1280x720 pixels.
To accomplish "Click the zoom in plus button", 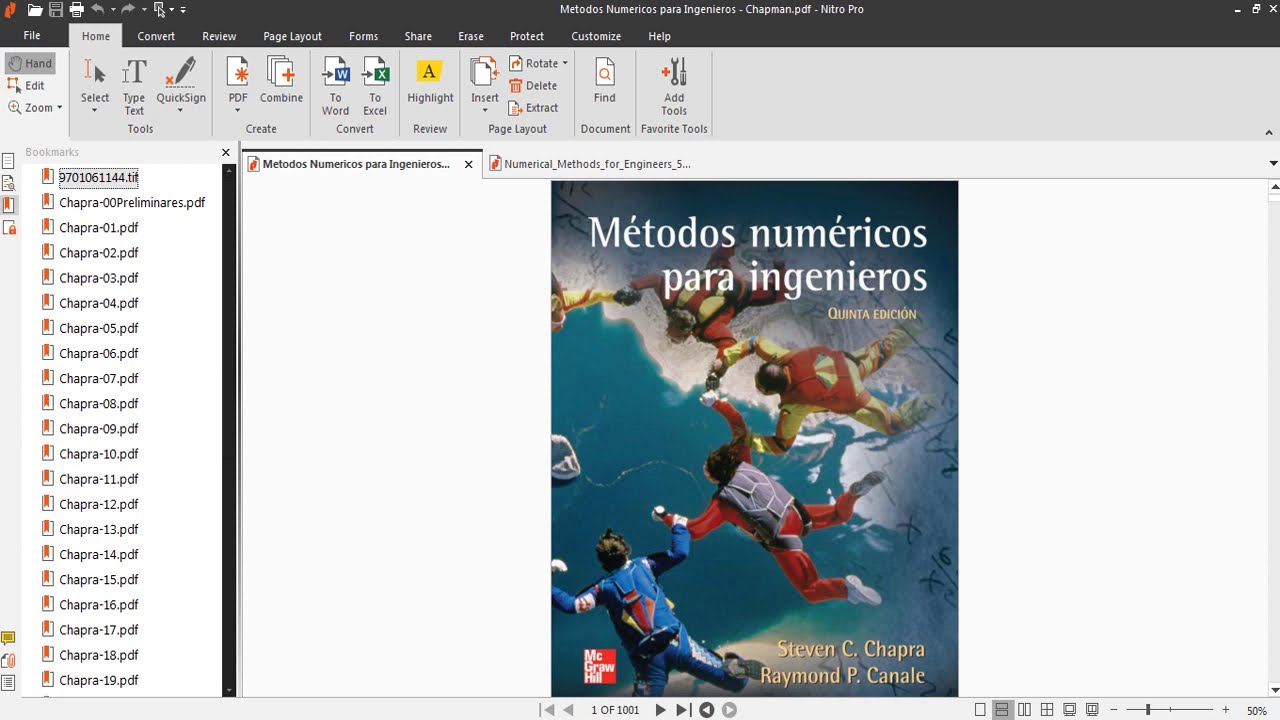I will click(x=1226, y=710).
